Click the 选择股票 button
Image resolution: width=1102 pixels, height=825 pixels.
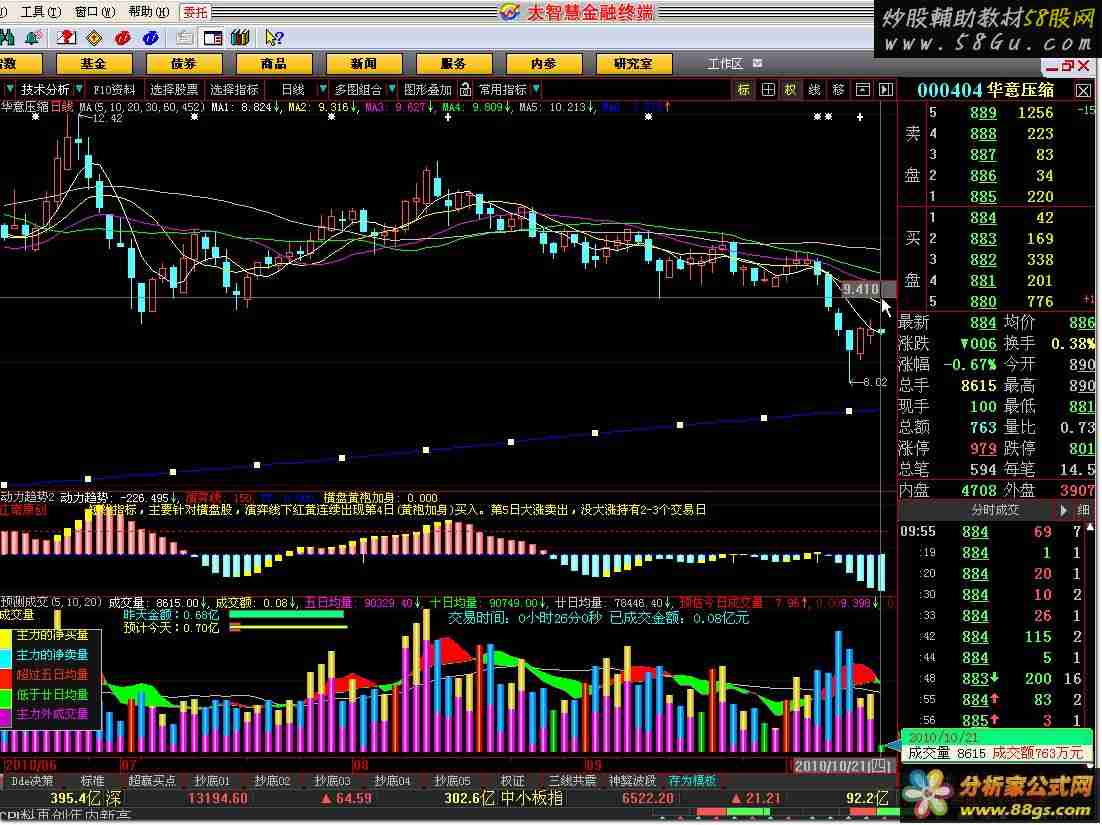(x=174, y=89)
